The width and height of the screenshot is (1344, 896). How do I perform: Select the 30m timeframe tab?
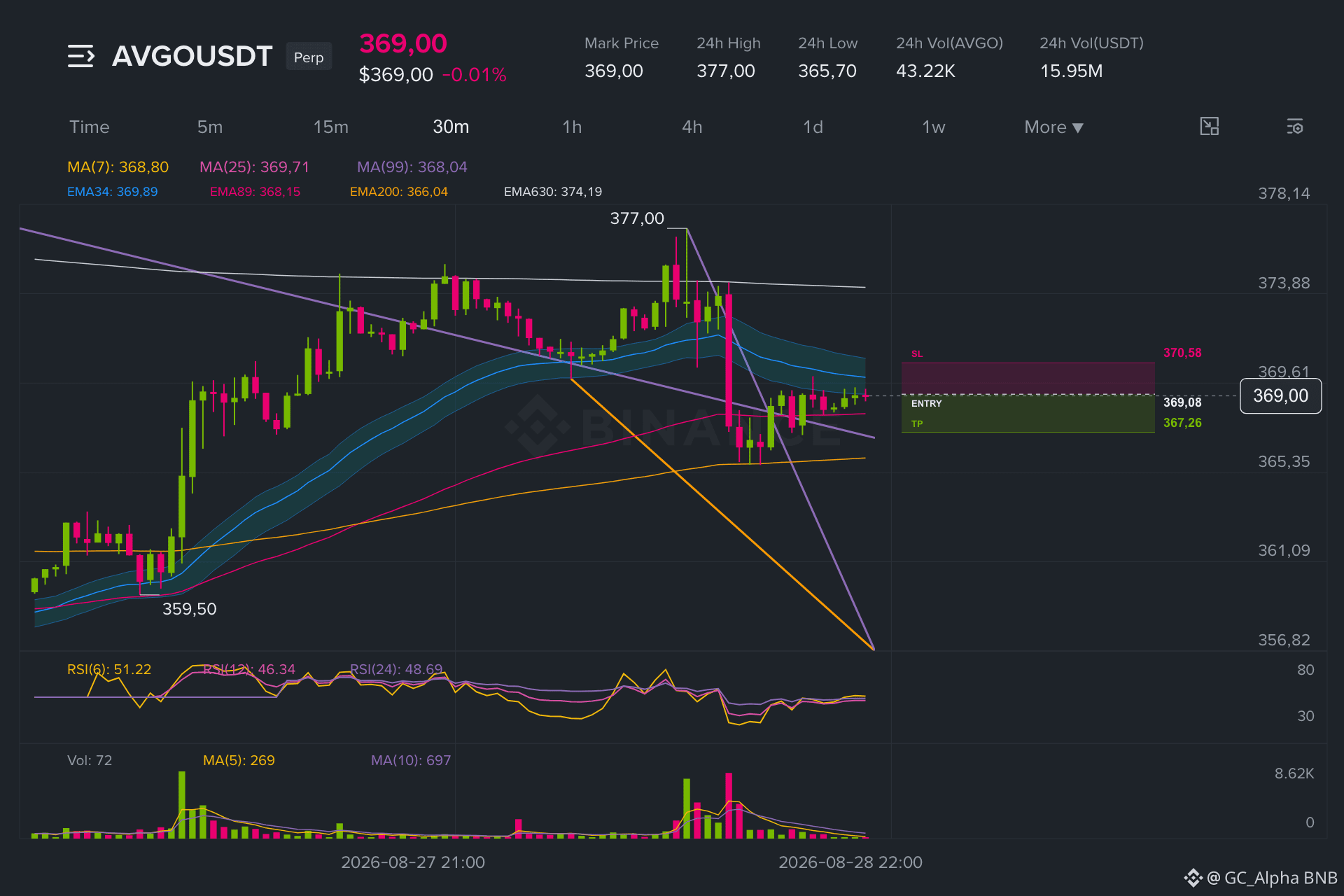451,127
